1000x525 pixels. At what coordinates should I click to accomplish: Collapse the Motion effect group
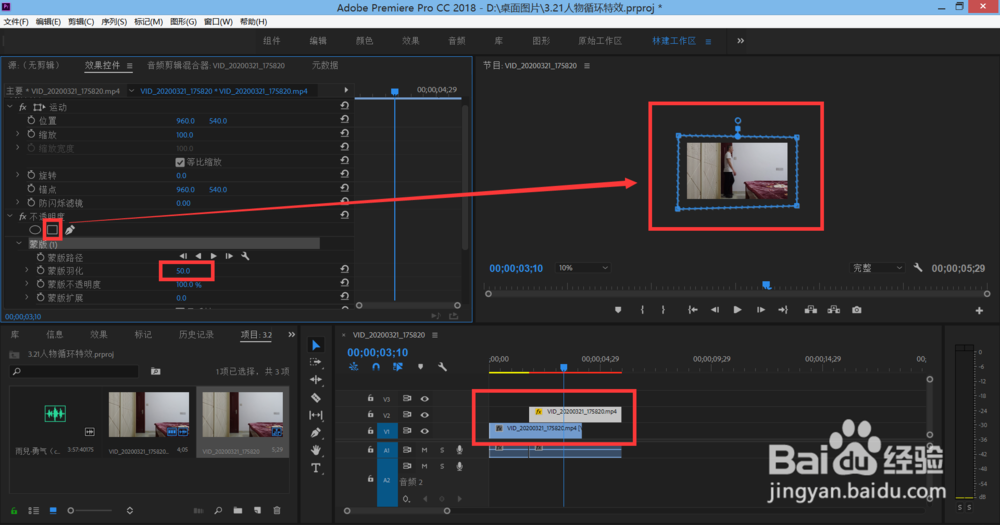tap(10, 107)
